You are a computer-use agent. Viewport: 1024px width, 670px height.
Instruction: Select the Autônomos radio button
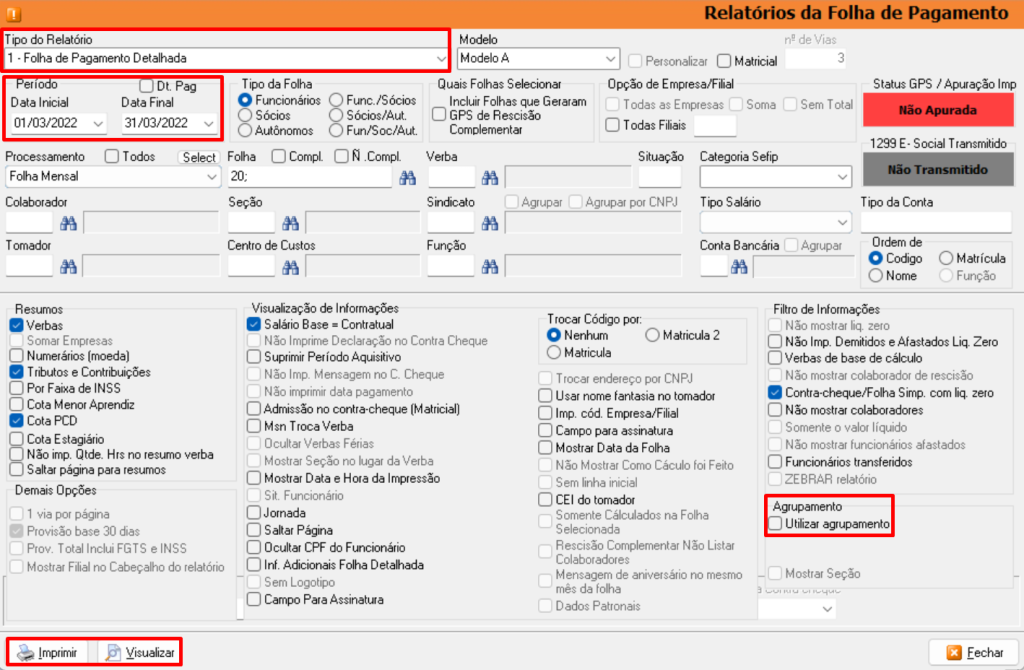point(244,131)
